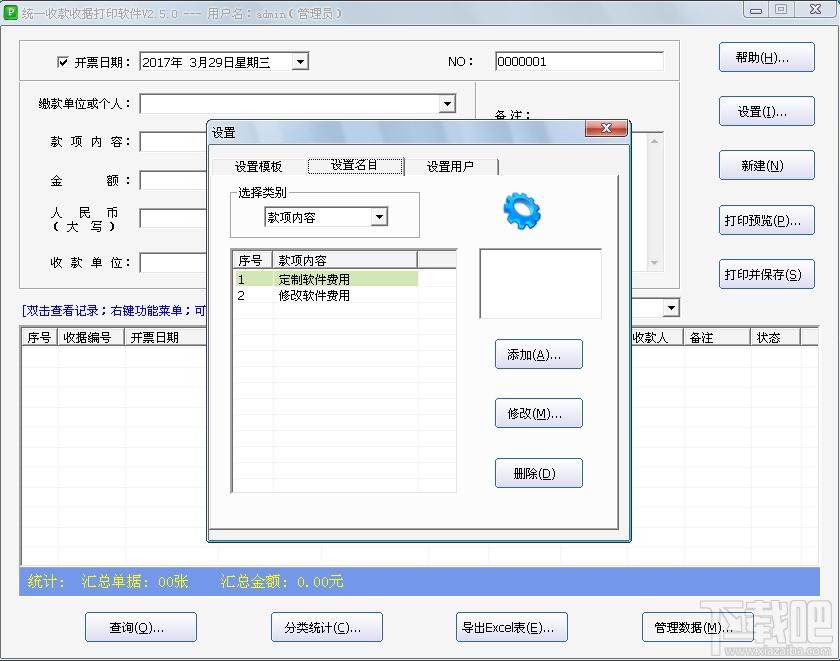
Task: Click the empty text box below gear icon
Action: click(x=541, y=283)
